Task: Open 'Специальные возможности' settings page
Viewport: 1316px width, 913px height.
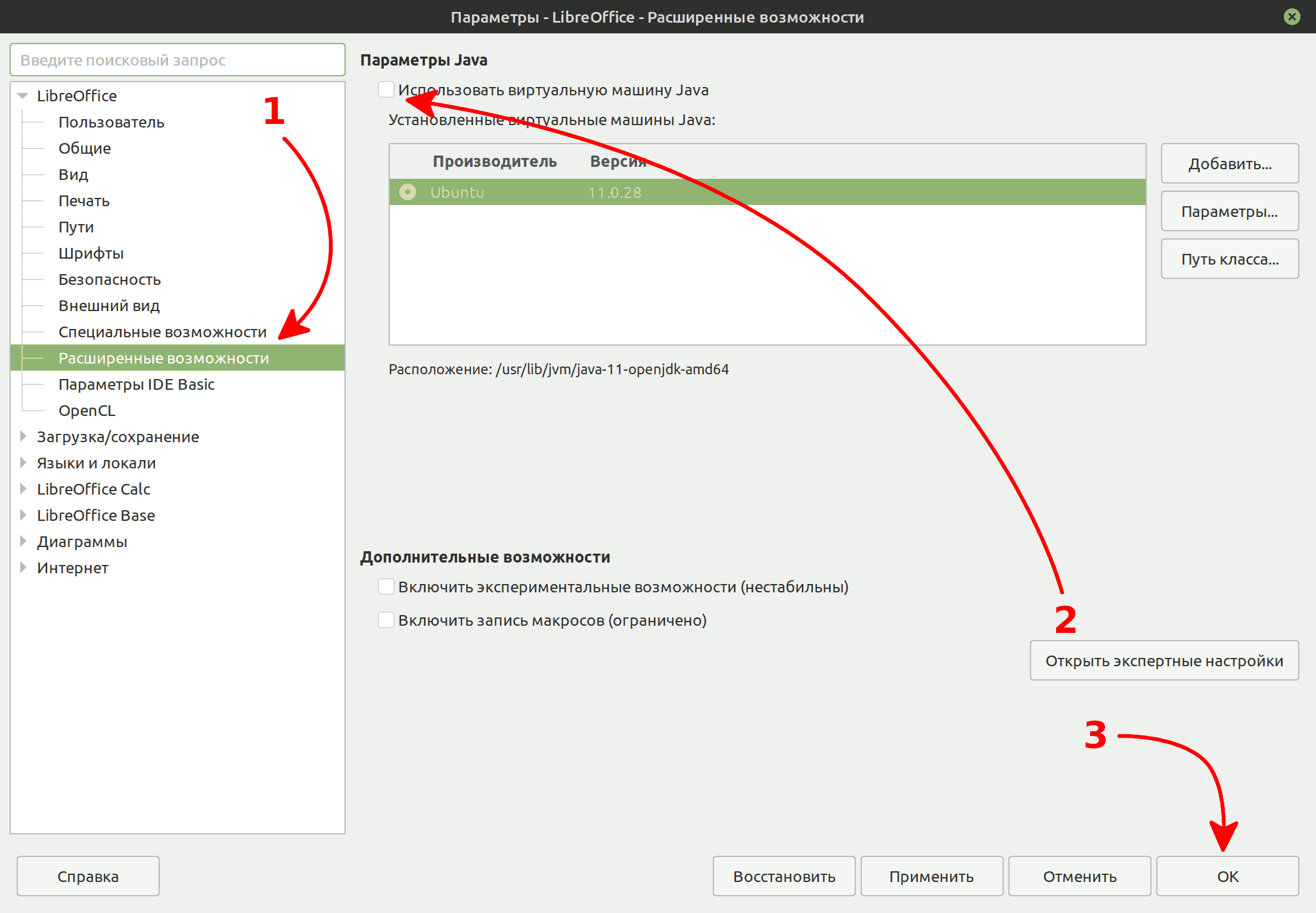Action: [163, 332]
